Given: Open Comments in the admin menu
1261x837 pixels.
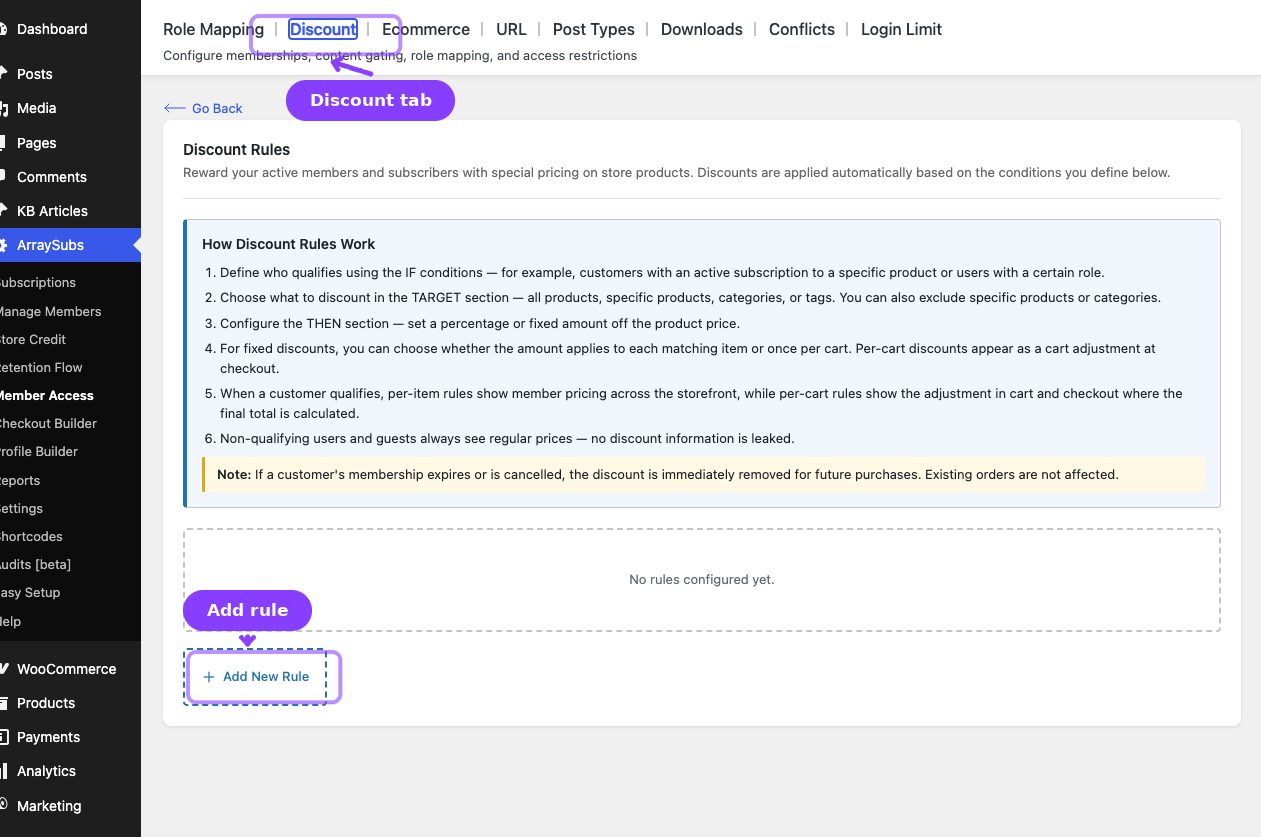Looking at the screenshot, I should click(x=70, y=177).
